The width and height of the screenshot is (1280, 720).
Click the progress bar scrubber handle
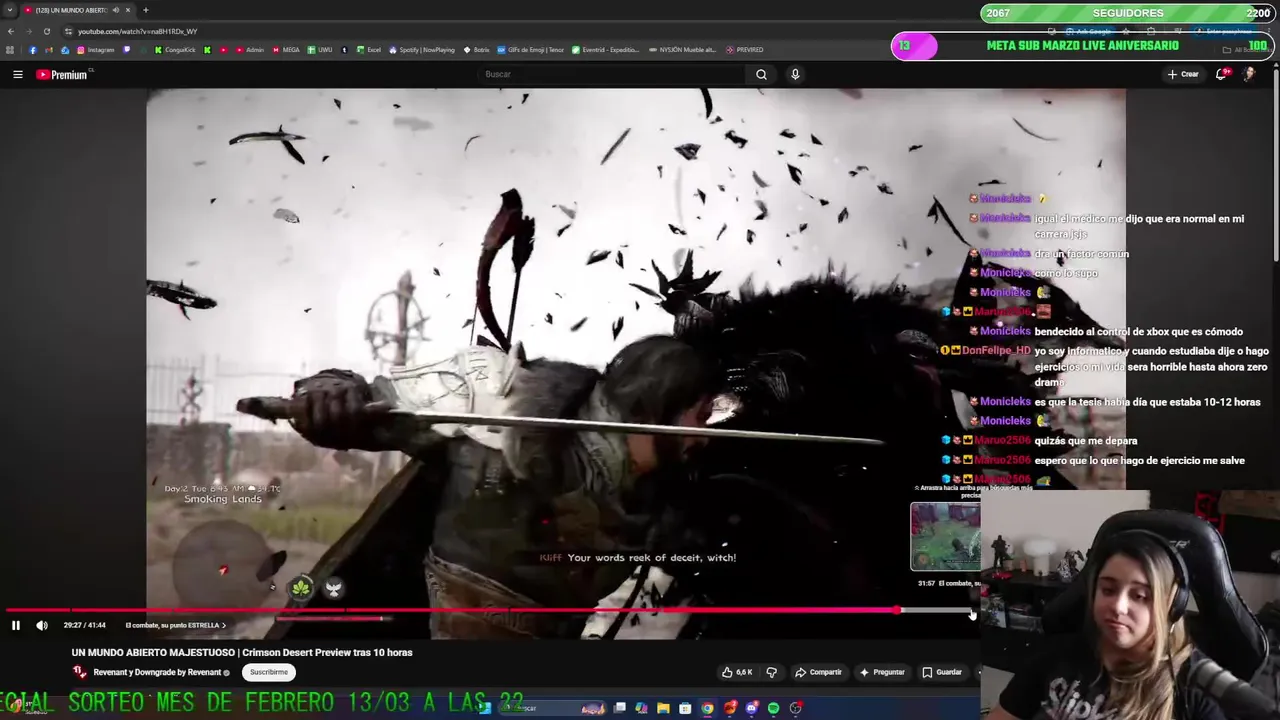tap(898, 610)
